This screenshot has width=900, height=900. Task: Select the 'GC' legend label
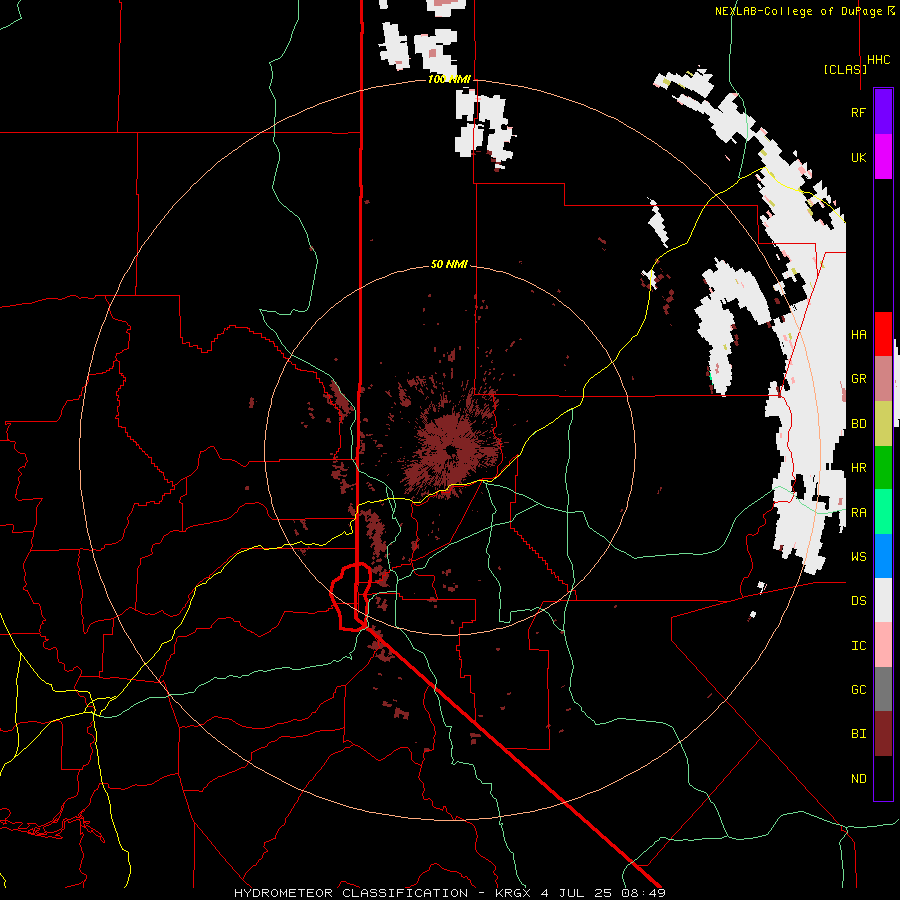(x=858, y=689)
